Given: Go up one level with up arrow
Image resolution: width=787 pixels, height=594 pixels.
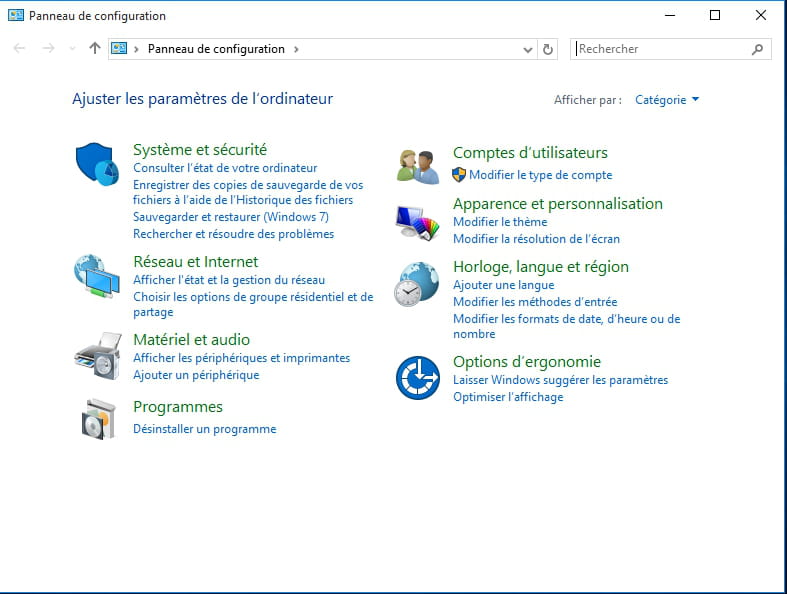Looking at the screenshot, I should 95,48.
